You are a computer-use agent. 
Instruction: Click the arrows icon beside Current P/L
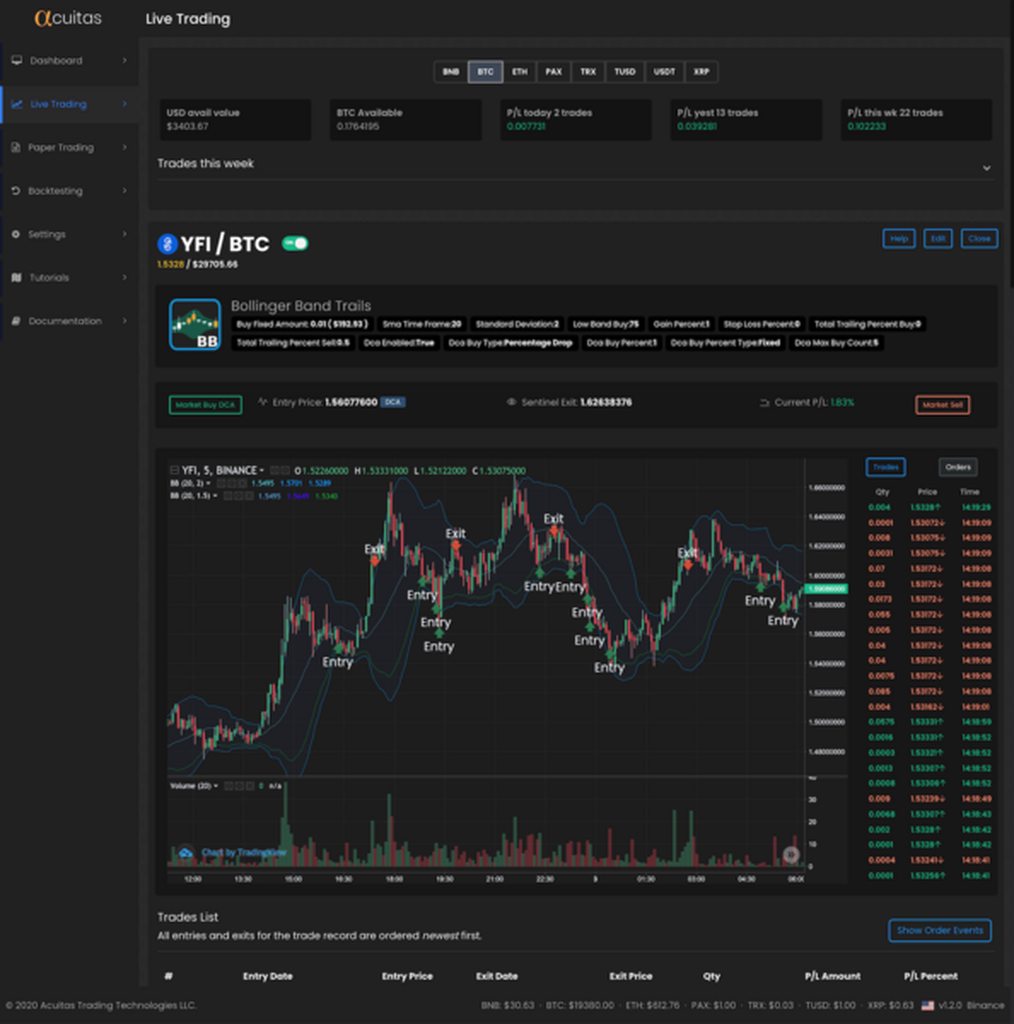click(765, 402)
